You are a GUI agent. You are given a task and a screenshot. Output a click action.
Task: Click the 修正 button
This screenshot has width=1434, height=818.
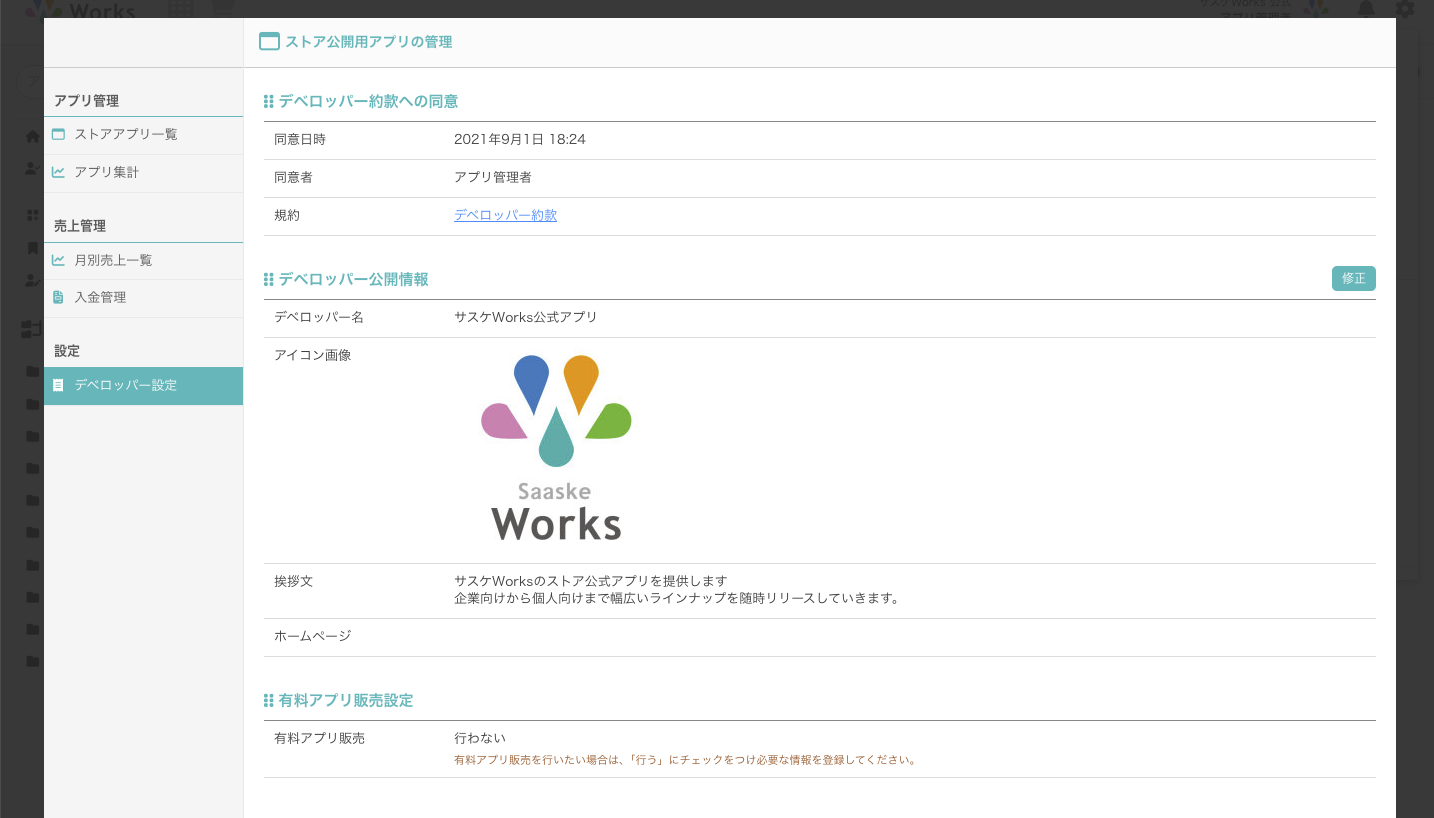1353,279
